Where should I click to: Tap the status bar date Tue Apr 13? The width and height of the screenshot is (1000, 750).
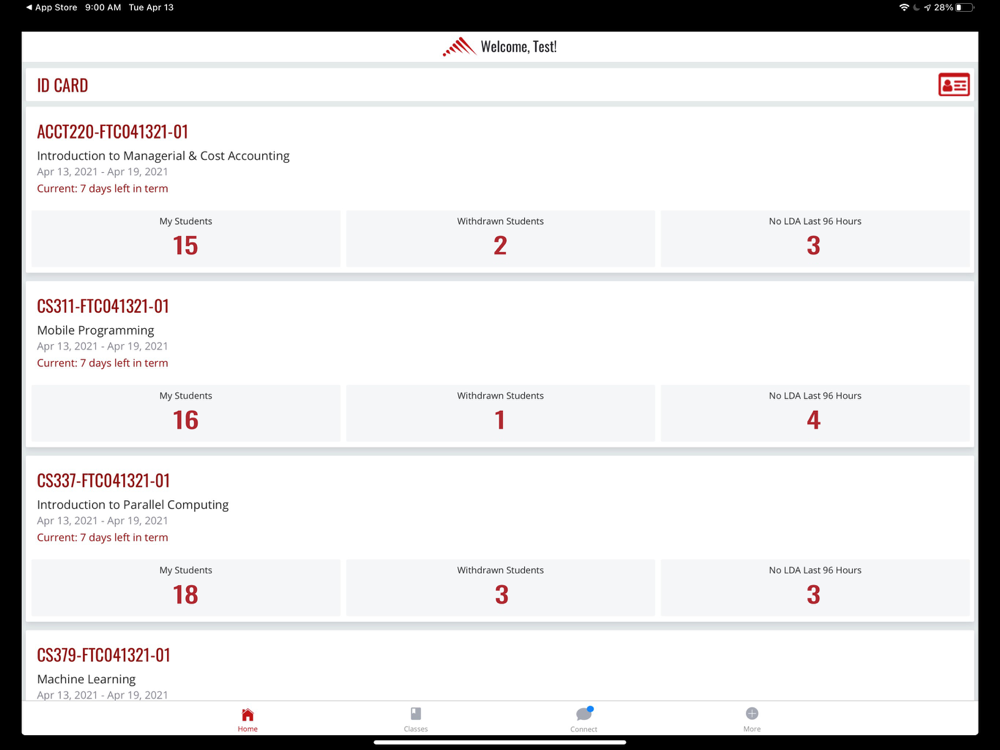pos(151,8)
